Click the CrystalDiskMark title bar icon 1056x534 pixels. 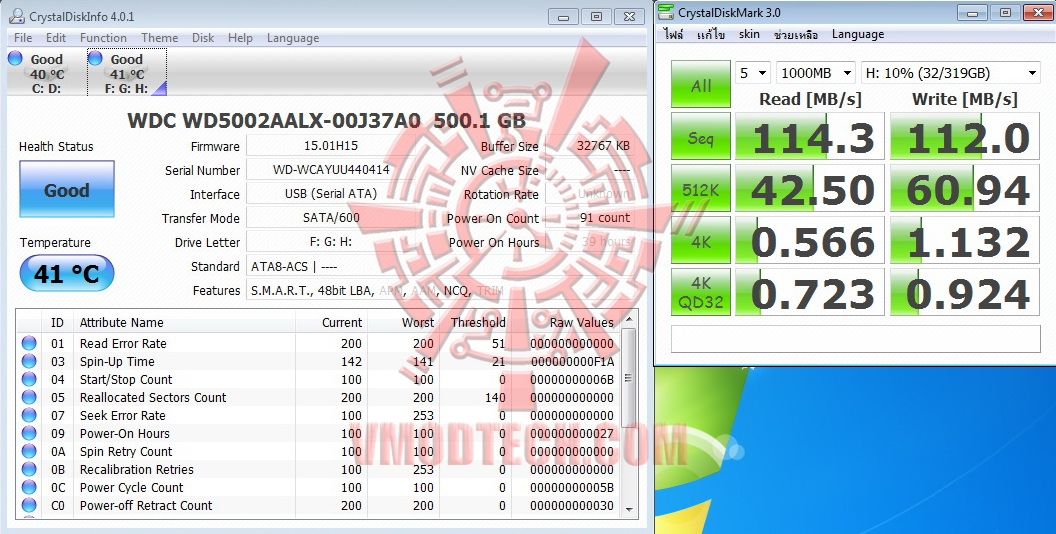[x=666, y=12]
